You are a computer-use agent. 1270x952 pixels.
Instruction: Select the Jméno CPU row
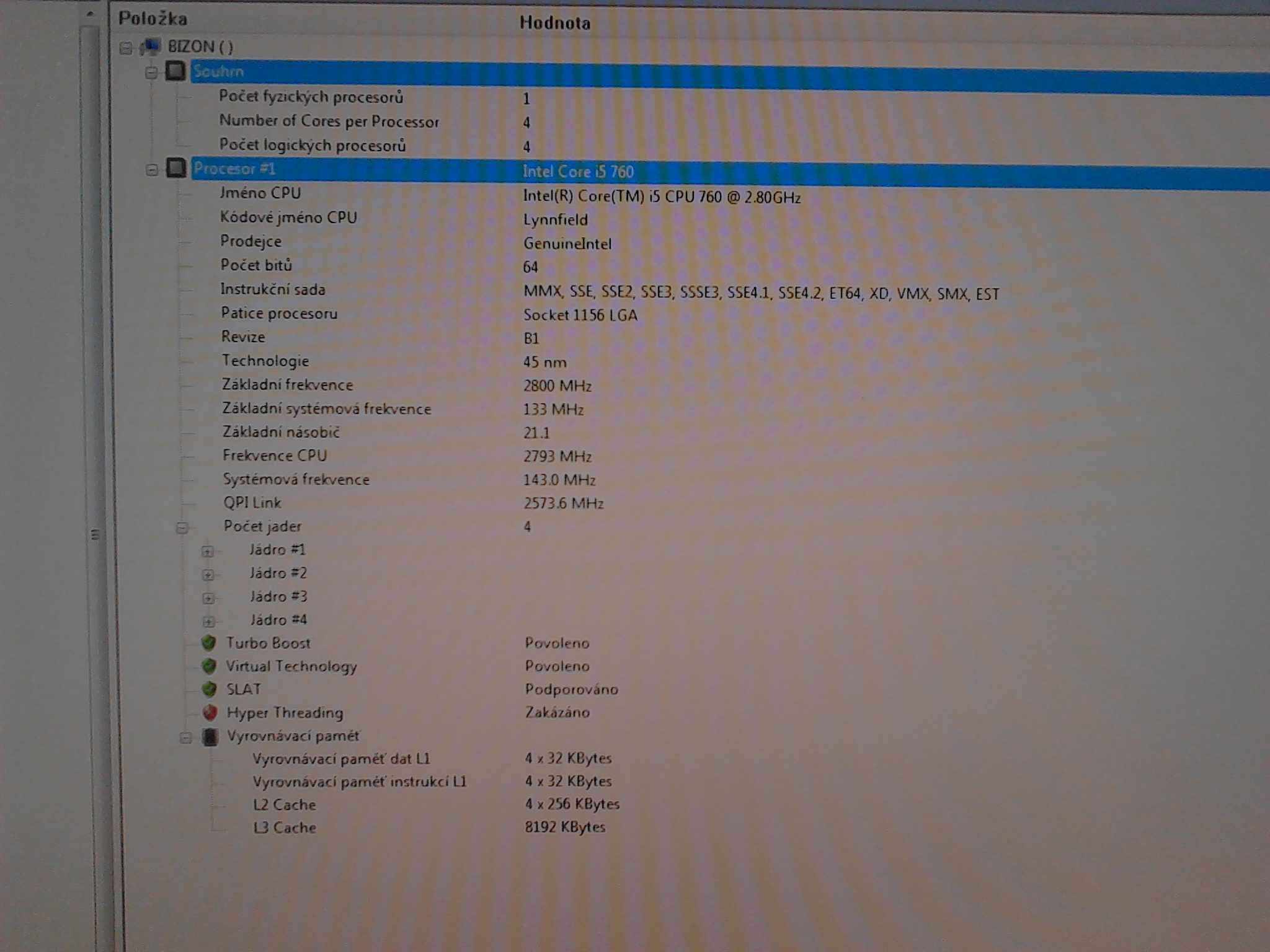pos(260,193)
